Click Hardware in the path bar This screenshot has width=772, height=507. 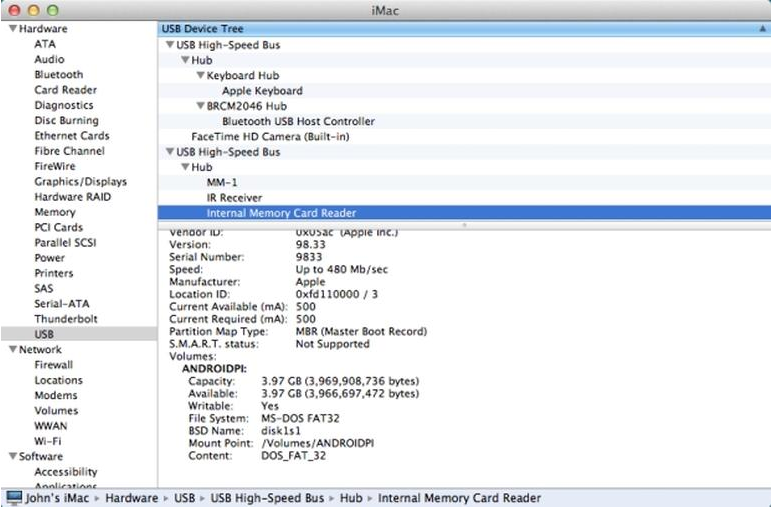point(131,498)
